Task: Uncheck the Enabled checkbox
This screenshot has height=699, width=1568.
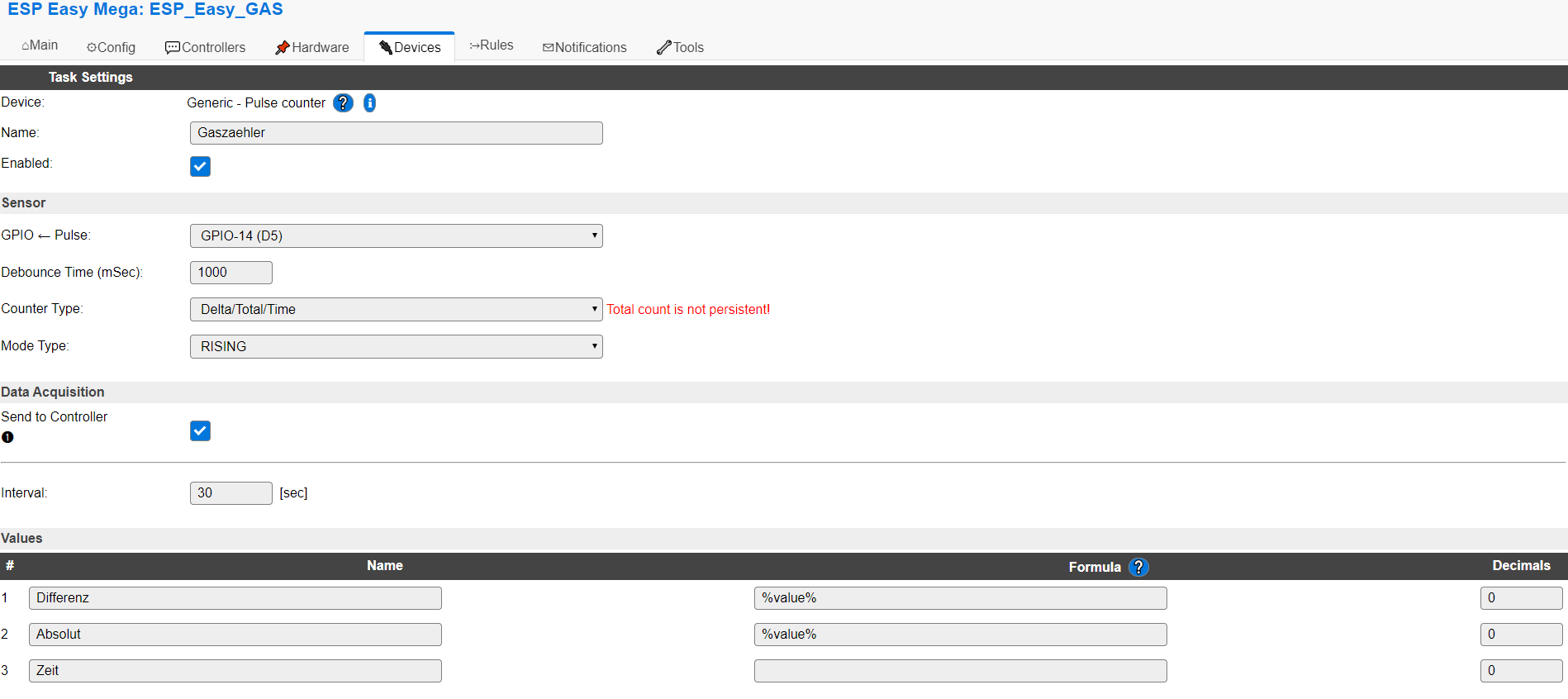Action: click(200, 166)
